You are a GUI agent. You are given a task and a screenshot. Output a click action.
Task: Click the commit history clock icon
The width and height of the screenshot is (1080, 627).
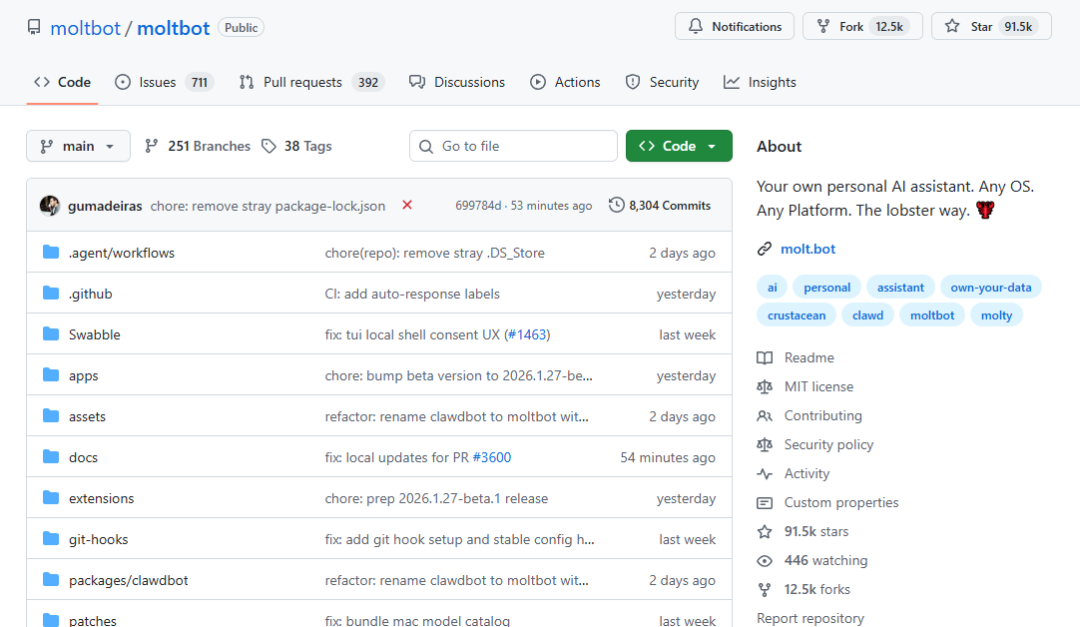(616, 205)
